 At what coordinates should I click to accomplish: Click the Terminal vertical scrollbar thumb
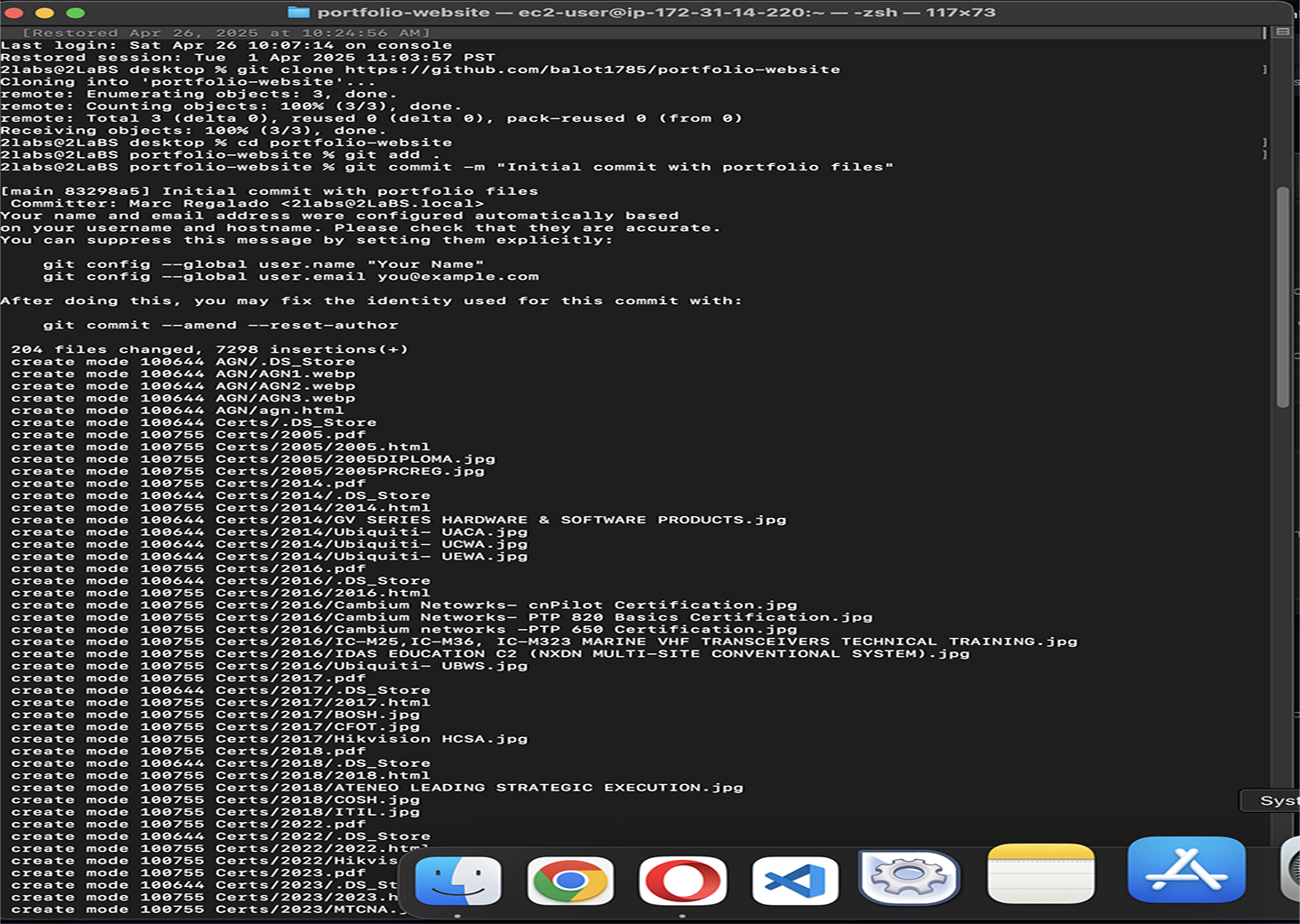pyautogui.click(x=1282, y=298)
